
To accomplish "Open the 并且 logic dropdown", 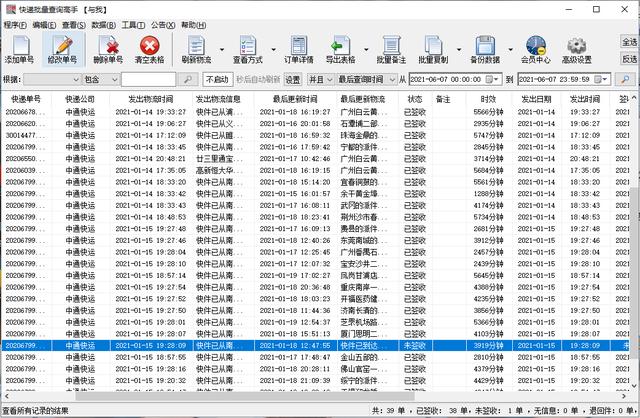I will pyautogui.click(x=321, y=79).
